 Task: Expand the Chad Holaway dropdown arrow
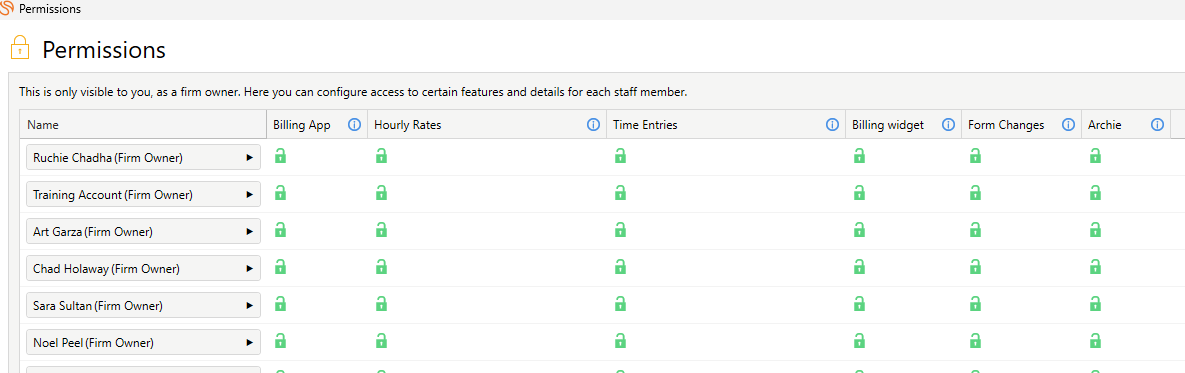click(249, 269)
